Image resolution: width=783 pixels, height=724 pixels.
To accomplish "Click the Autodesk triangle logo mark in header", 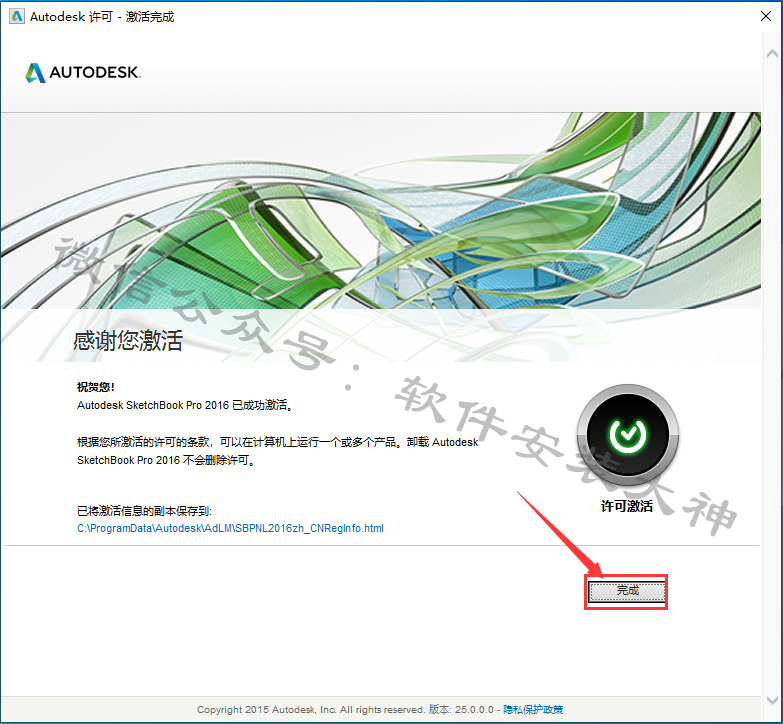I will point(35,73).
